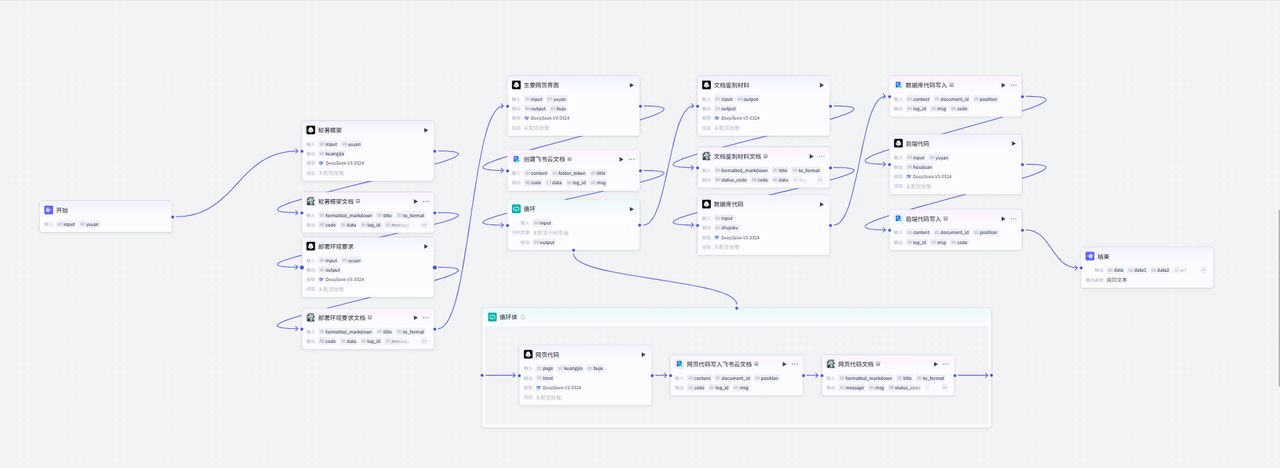Open more menu on 数据库代码写入 node
The image size is (1280, 468).
click(1013, 85)
